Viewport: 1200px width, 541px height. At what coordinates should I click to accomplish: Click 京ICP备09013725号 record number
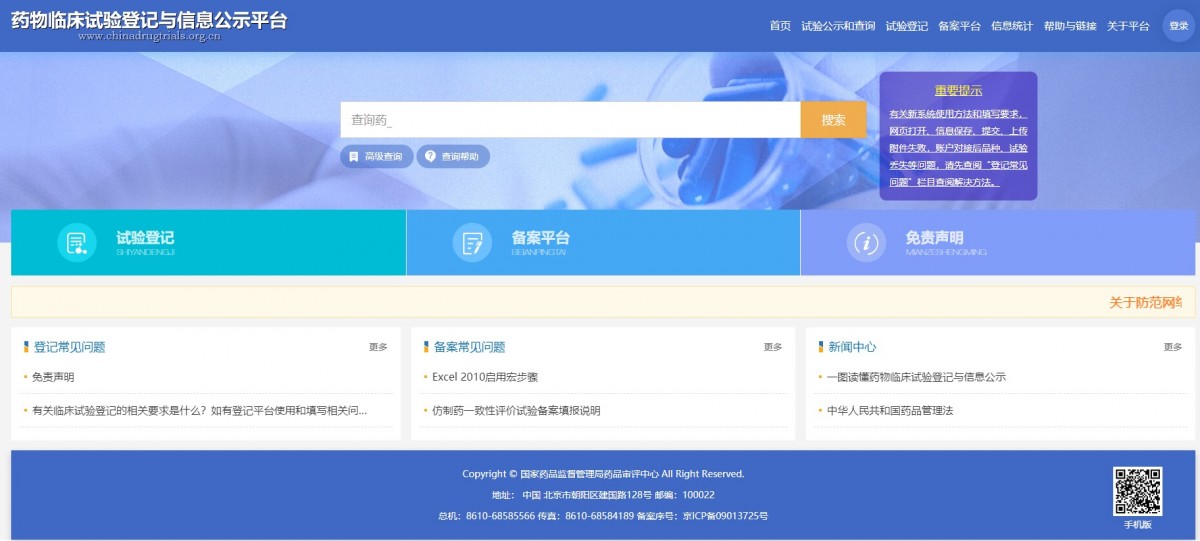click(x=725, y=516)
